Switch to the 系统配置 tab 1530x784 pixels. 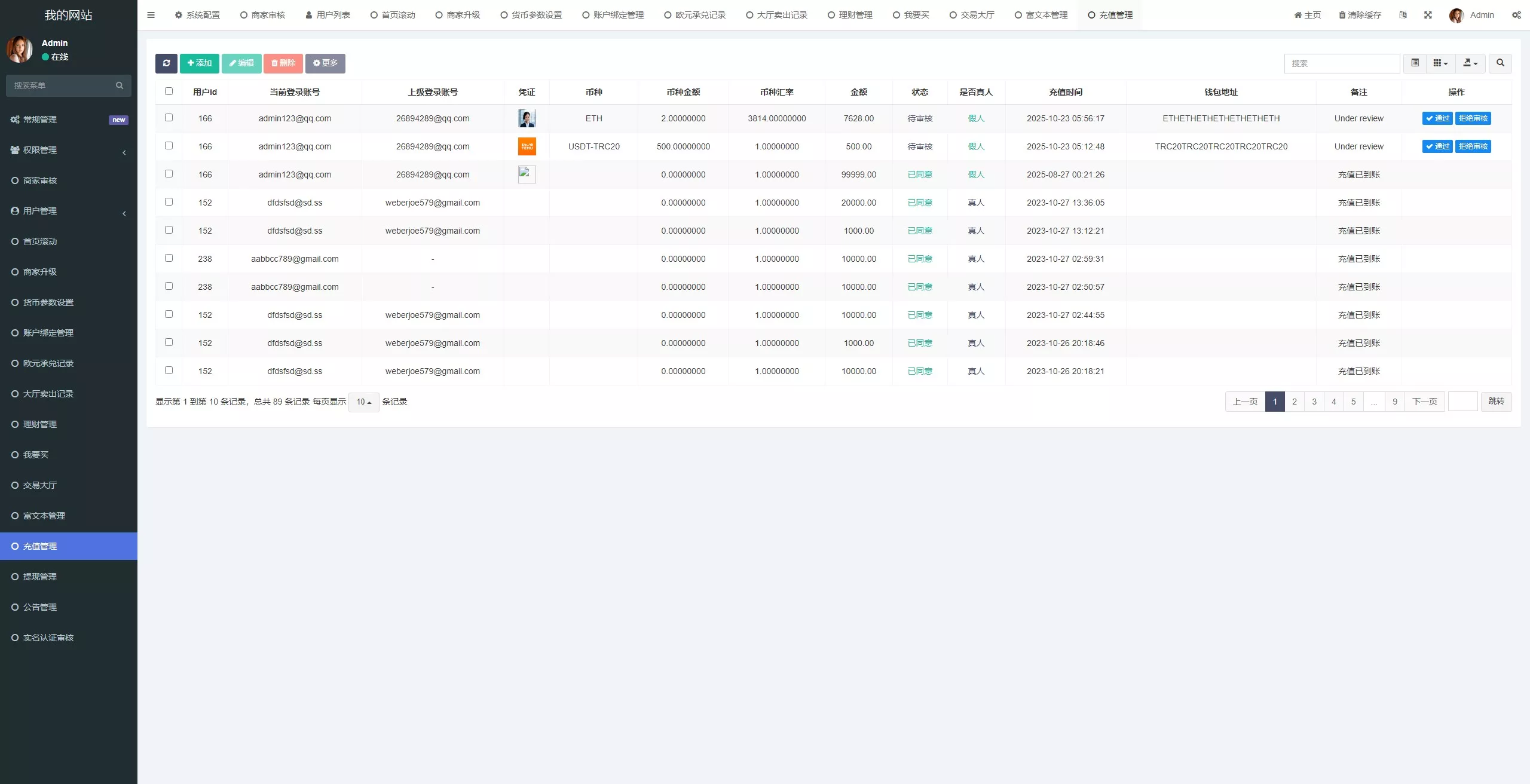click(x=197, y=15)
